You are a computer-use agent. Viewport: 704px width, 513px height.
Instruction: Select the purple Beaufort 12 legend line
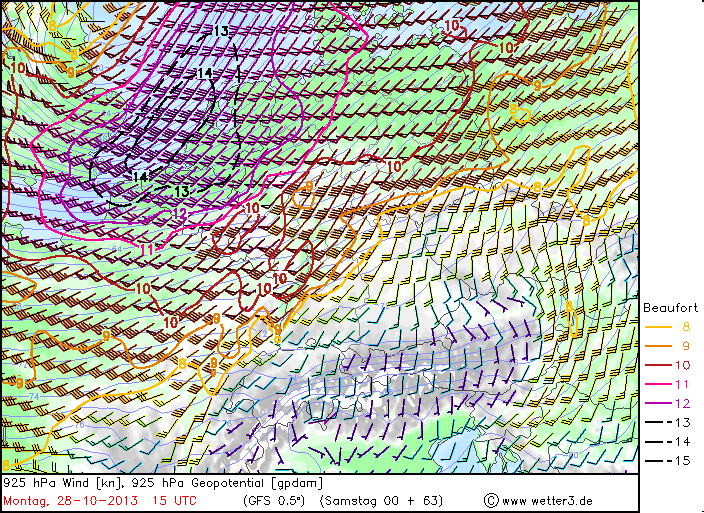[x=658, y=403]
